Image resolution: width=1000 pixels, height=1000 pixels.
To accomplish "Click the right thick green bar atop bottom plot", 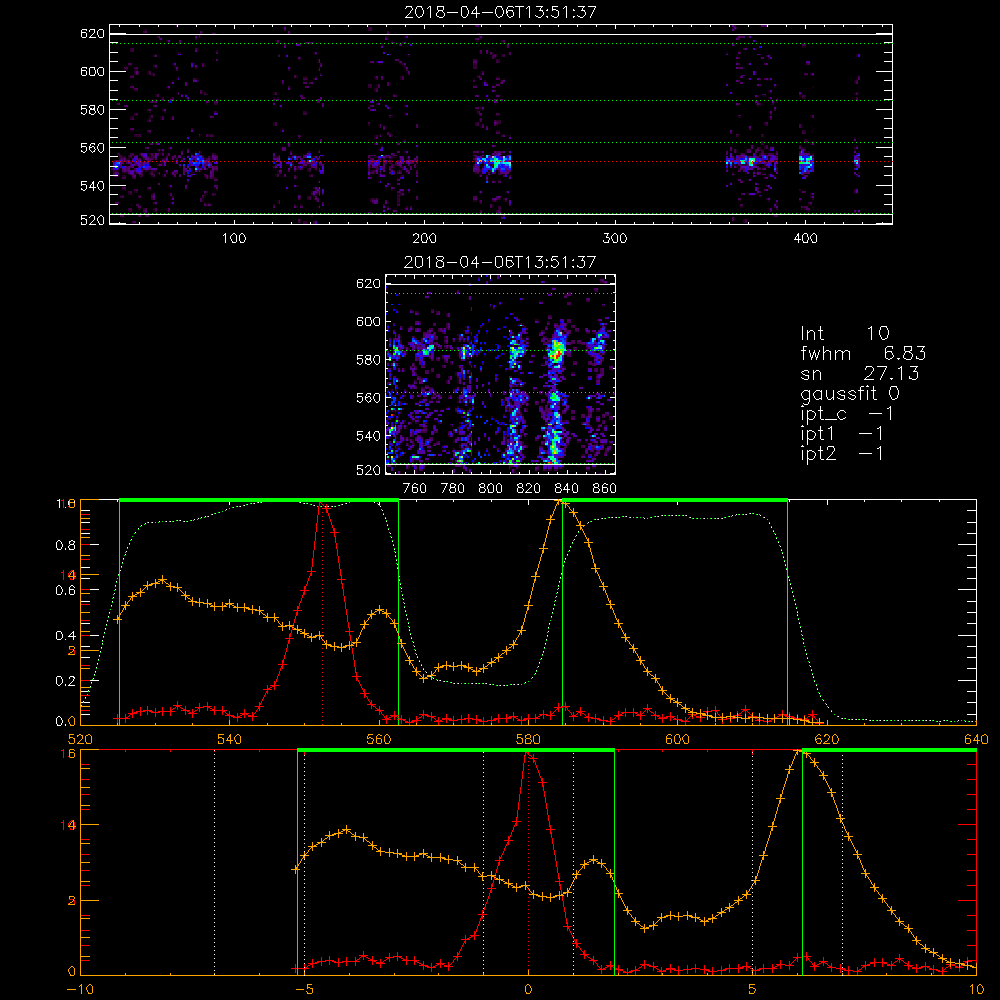I will tap(889, 750).
